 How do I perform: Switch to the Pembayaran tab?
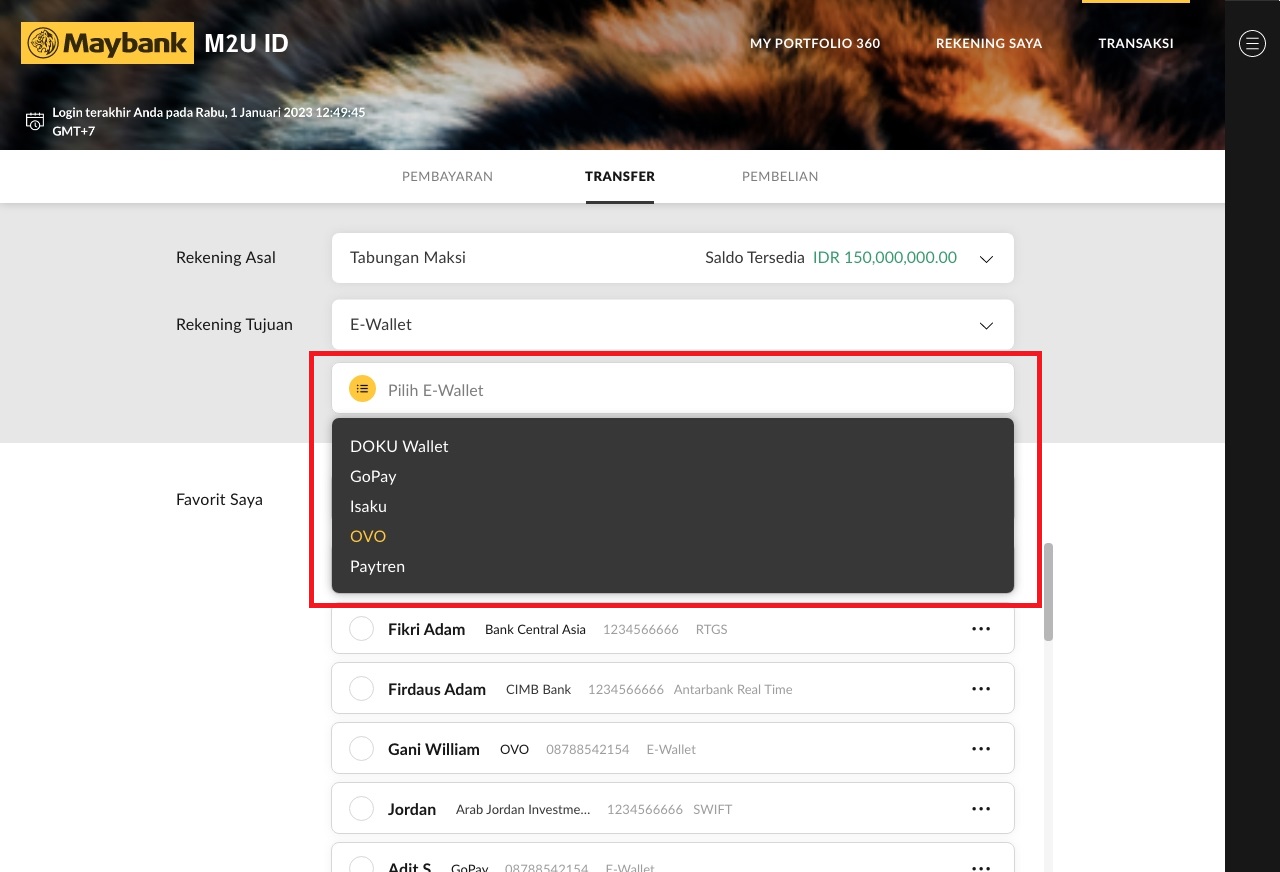point(447,176)
